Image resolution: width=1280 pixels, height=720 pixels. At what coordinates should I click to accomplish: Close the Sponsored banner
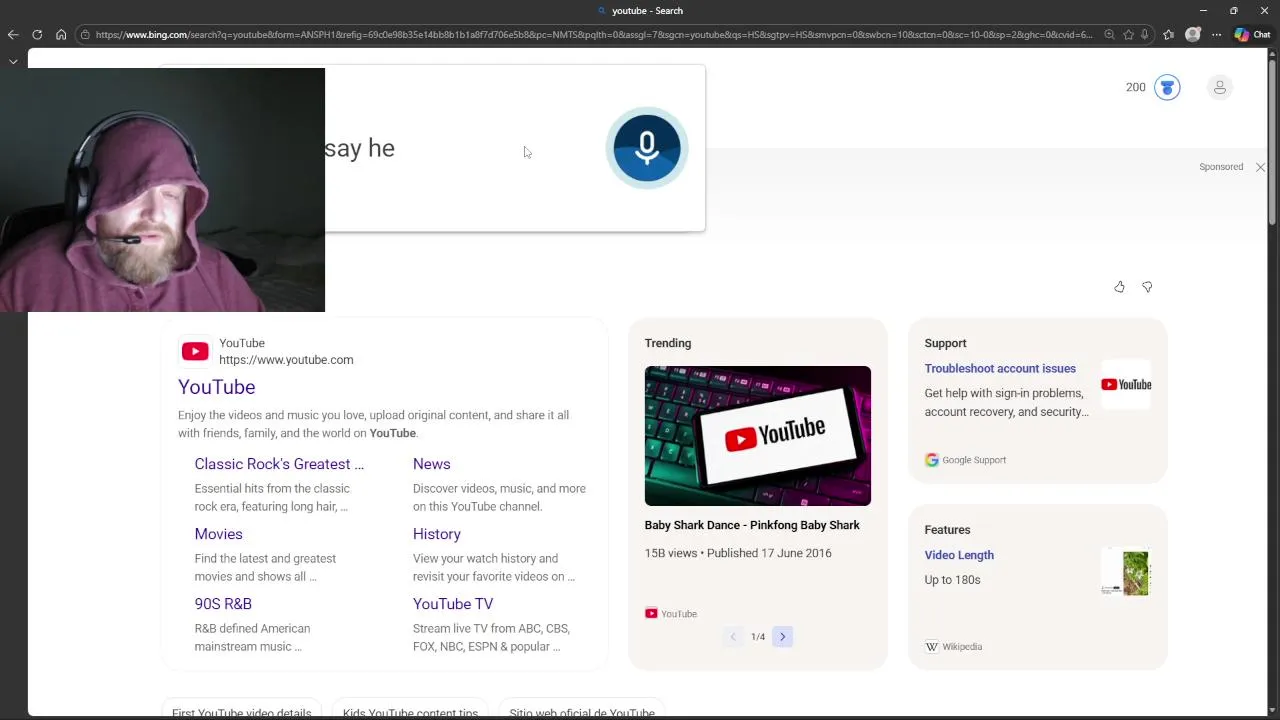(x=1260, y=167)
